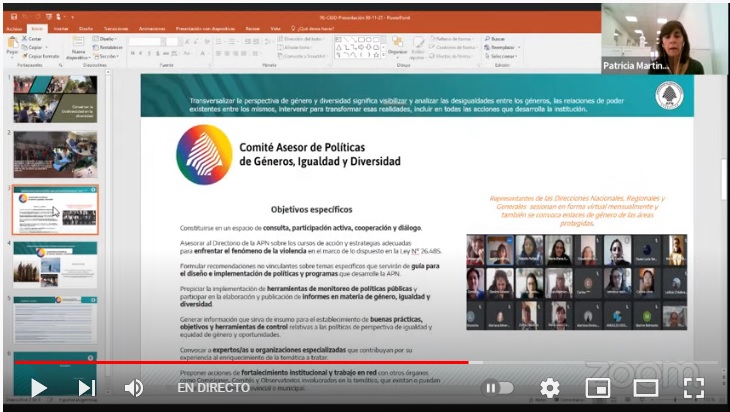
Task: Open the Diseño ribbon tab
Action: 86,29
